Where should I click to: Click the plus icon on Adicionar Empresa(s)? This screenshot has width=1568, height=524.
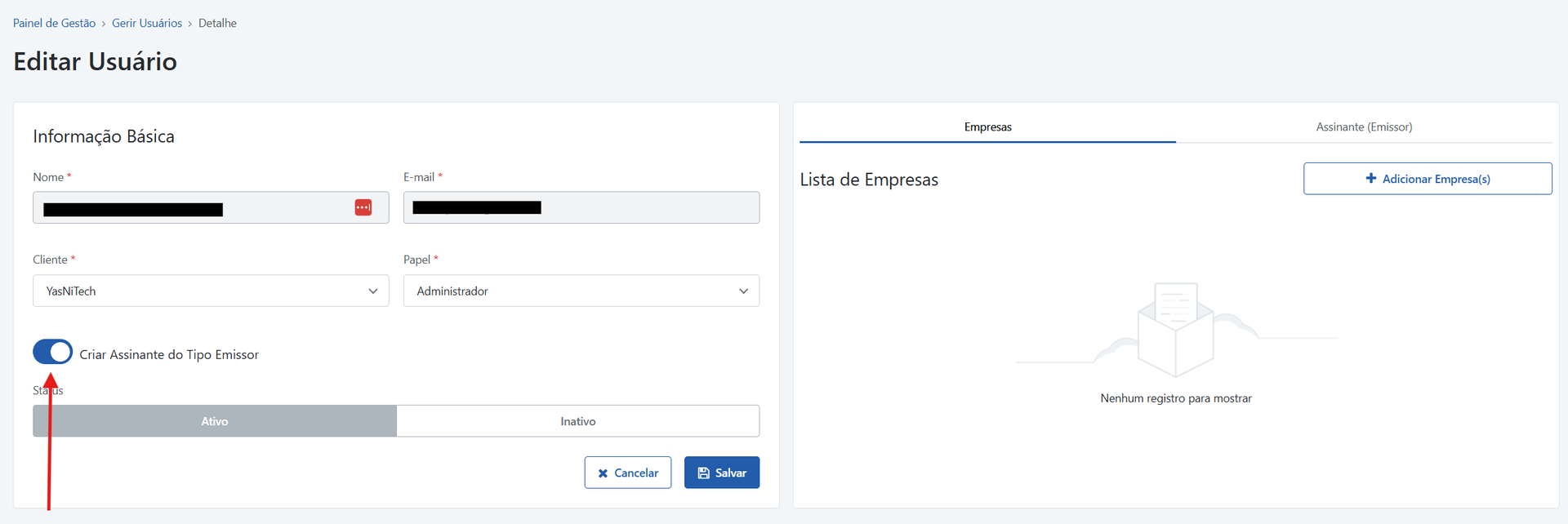tap(1371, 178)
